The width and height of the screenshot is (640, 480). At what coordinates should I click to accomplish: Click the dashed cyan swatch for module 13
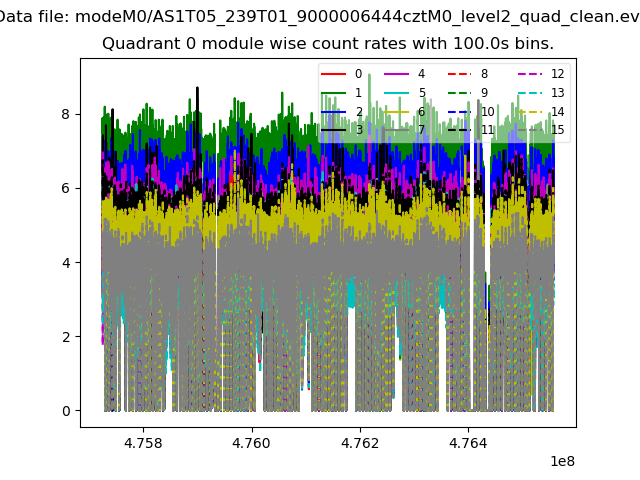point(530,93)
